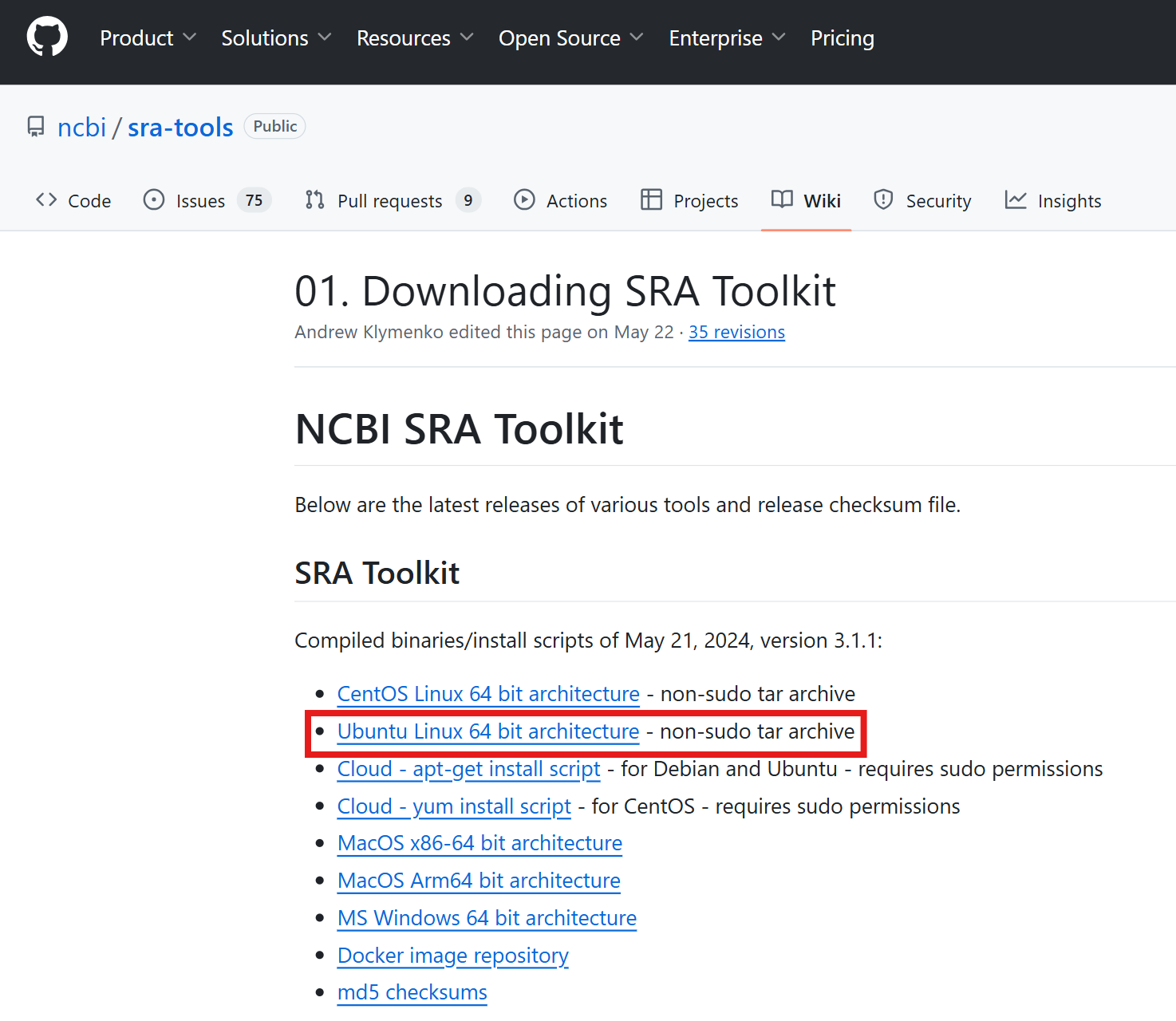This screenshot has width=1176, height=1021.
Task: View the 35 revisions history
Action: click(736, 332)
